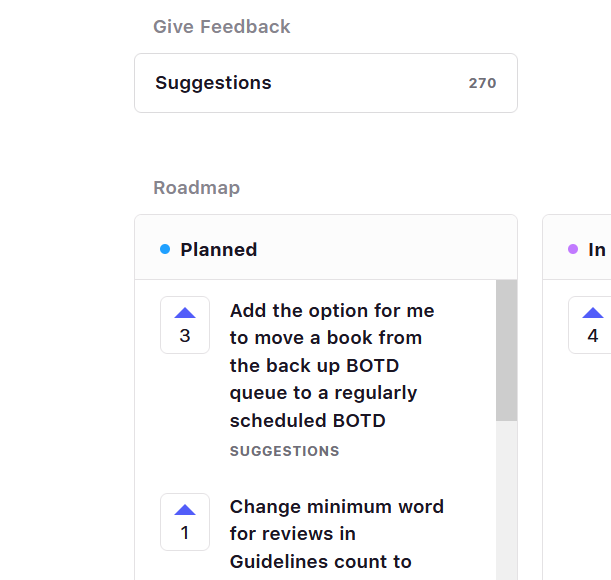The image size is (611, 580).
Task: Click the Roadmap section heading
Action: pyautogui.click(x=196, y=188)
